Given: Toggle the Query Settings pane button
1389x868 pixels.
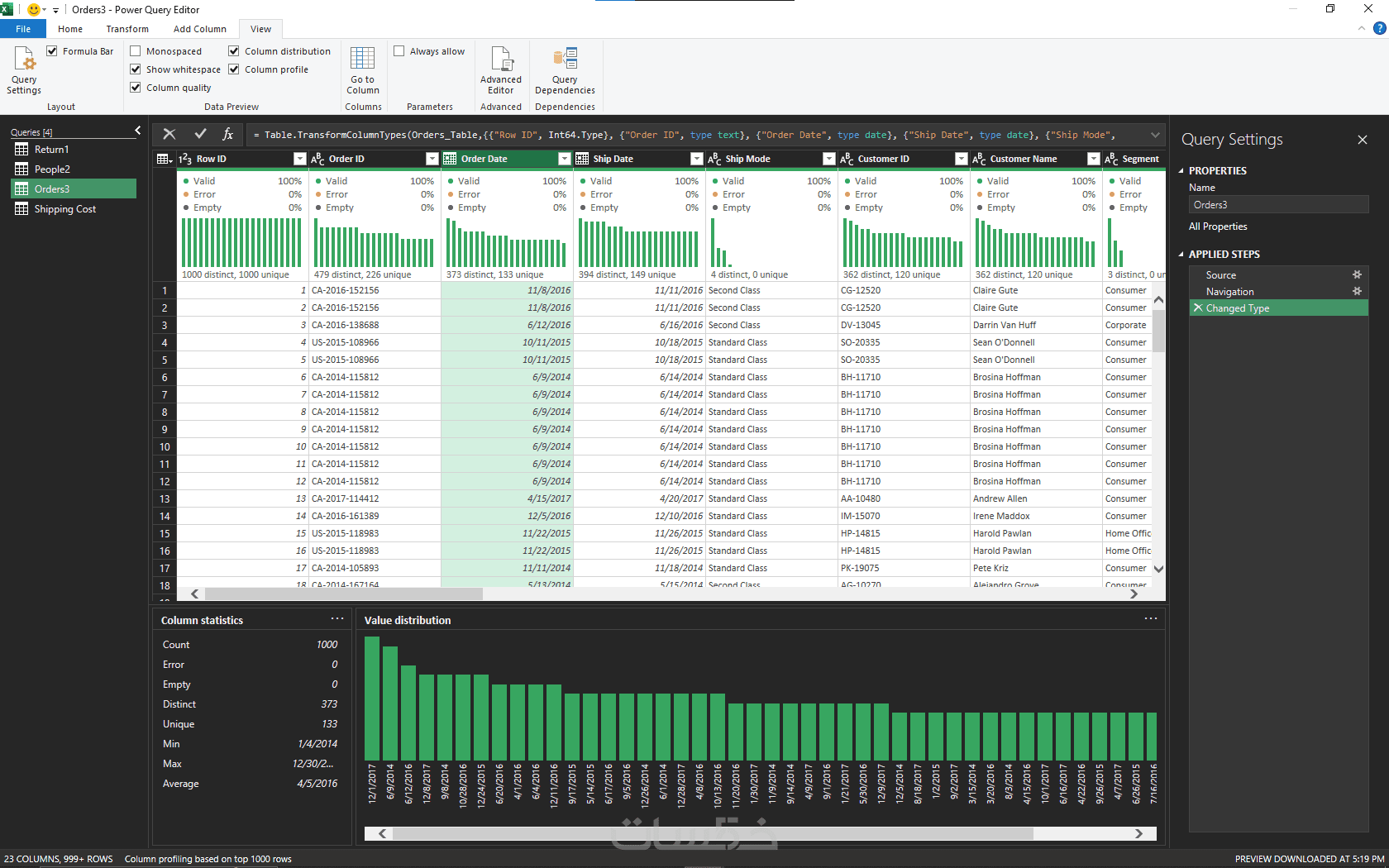Looking at the screenshot, I should tap(24, 69).
